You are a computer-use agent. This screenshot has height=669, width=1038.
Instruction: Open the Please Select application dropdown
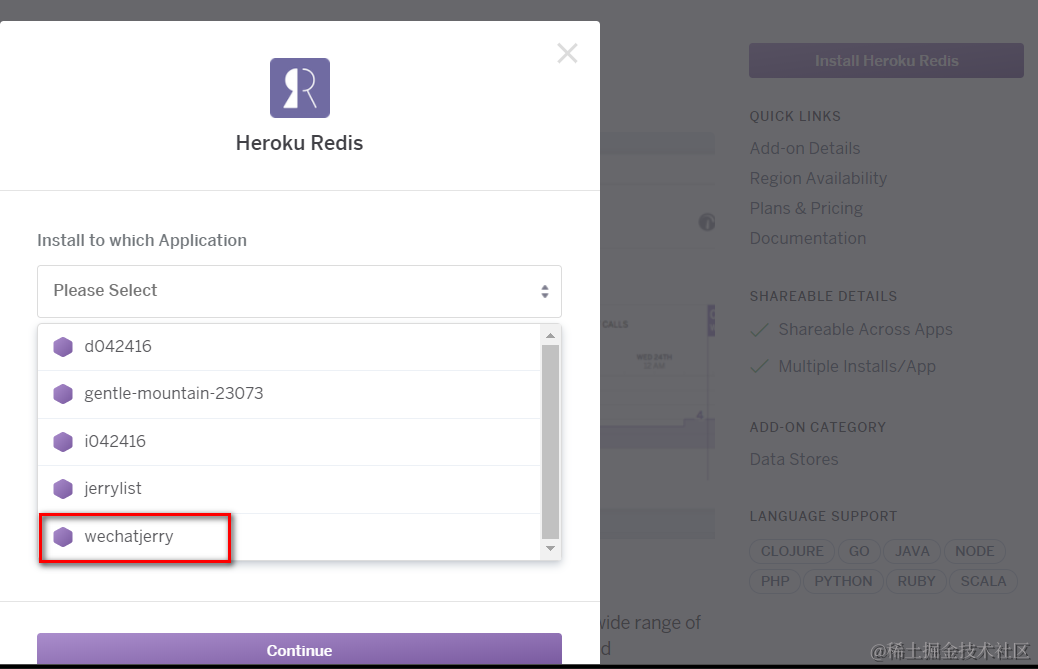point(299,291)
